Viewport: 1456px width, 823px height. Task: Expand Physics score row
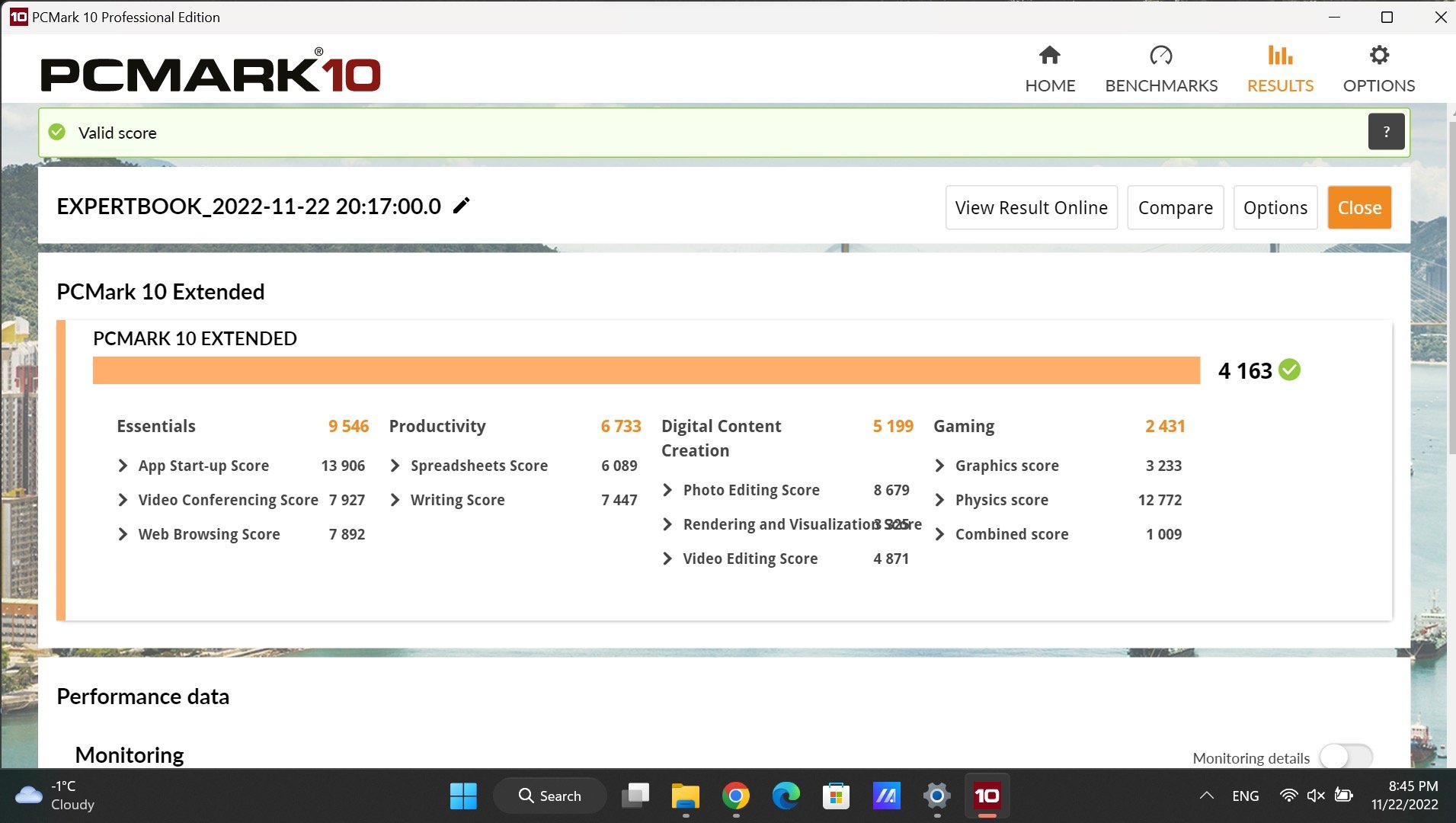point(939,500)
